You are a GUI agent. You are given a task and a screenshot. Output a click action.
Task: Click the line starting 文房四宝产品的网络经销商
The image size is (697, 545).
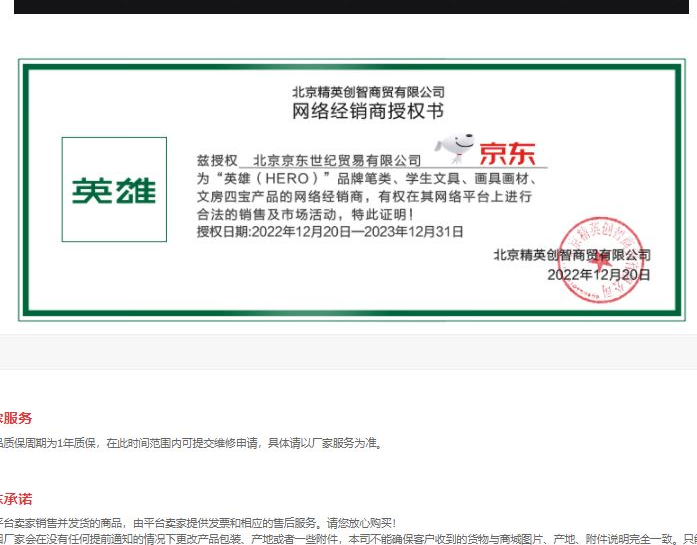pos(365,196)
